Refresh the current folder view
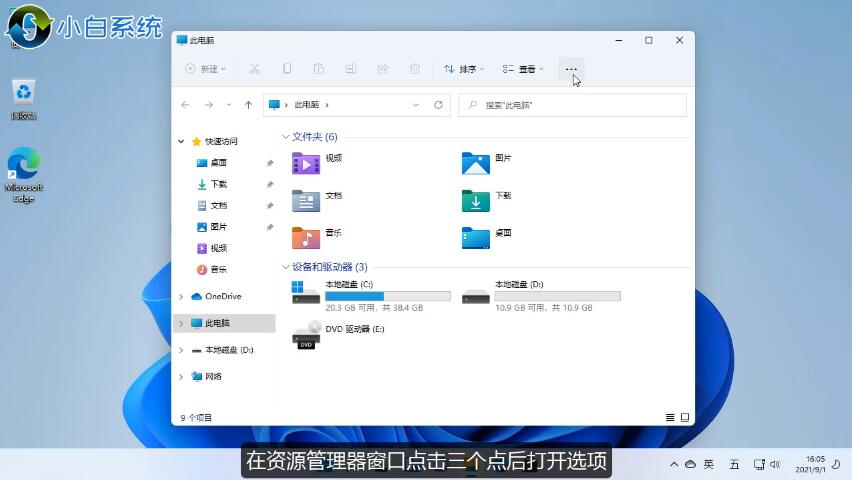The width and height of the screenshot is (852, 480). 439,105
